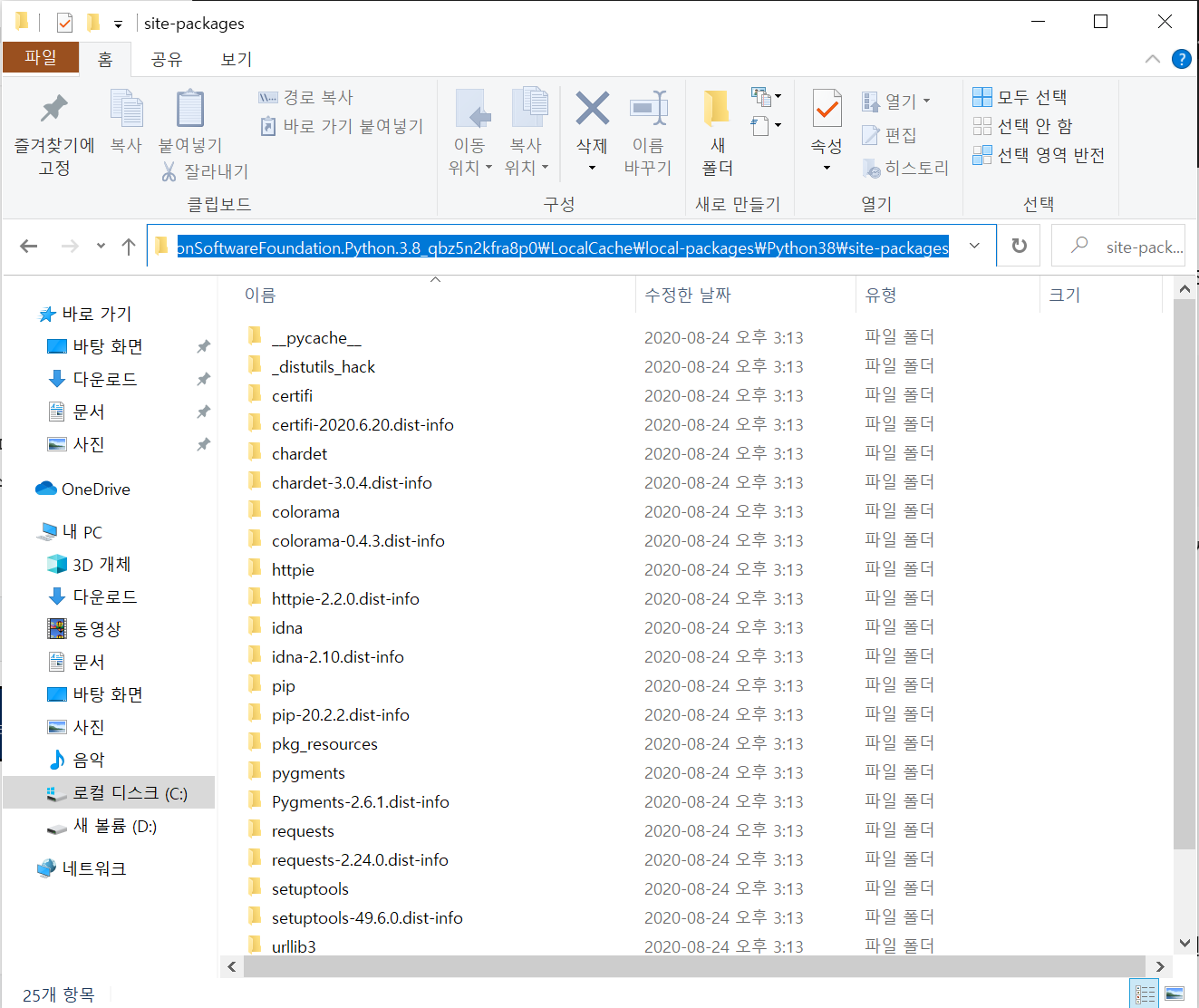1199x1008 pixels.
Task: Select 로컬 디스크 (C:) drive
Action: (x=109, y=792)
